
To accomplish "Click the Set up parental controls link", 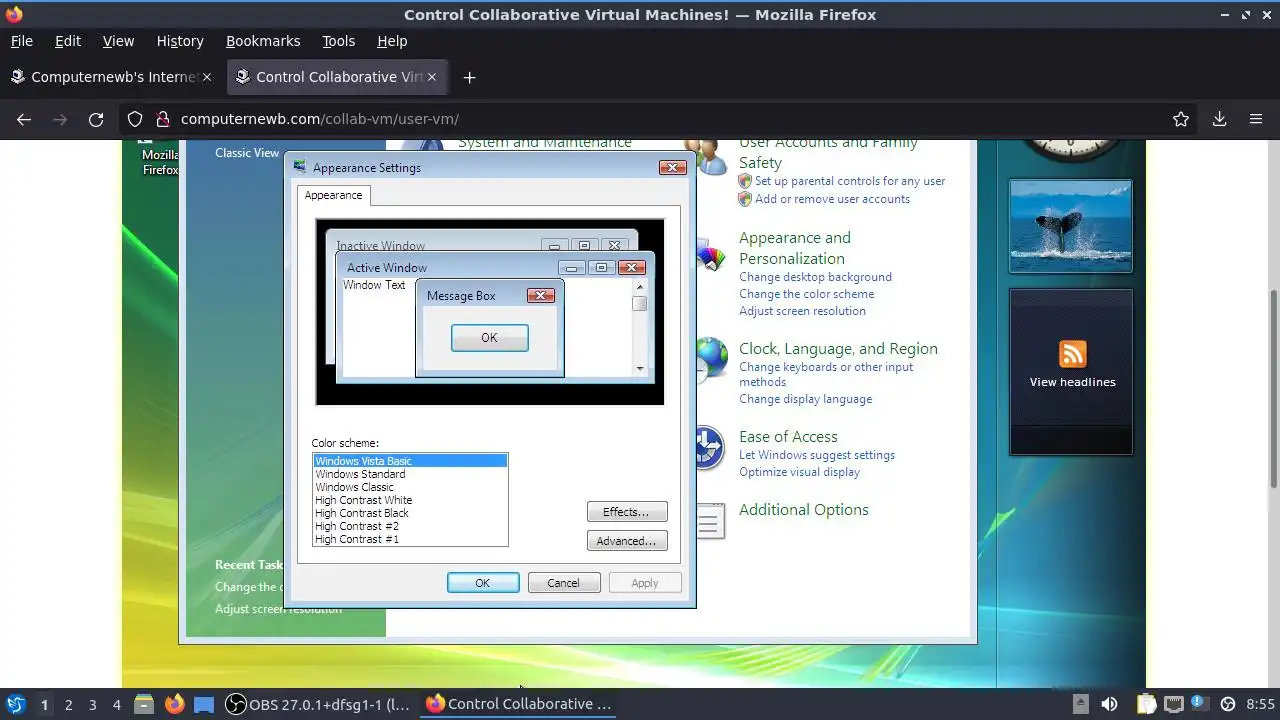I will coord(850,181).
